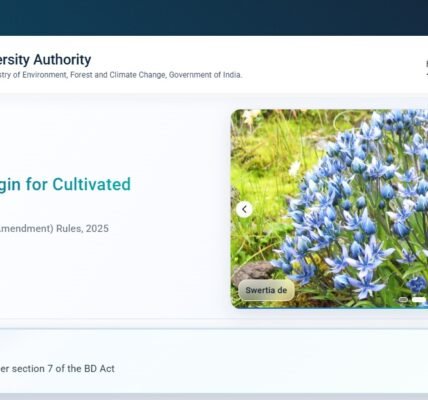Go to the previous carousel slide arrow
The image size is (428, 400).
click(x=244, y=209)
